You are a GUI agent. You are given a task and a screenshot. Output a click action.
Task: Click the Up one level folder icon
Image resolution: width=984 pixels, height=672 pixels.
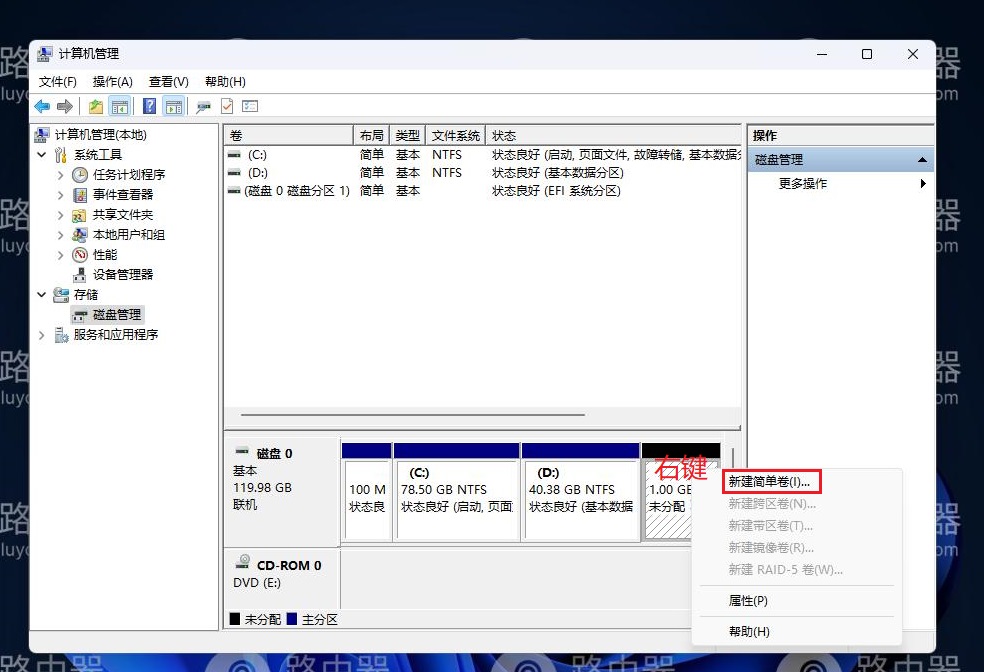[95, 107]
